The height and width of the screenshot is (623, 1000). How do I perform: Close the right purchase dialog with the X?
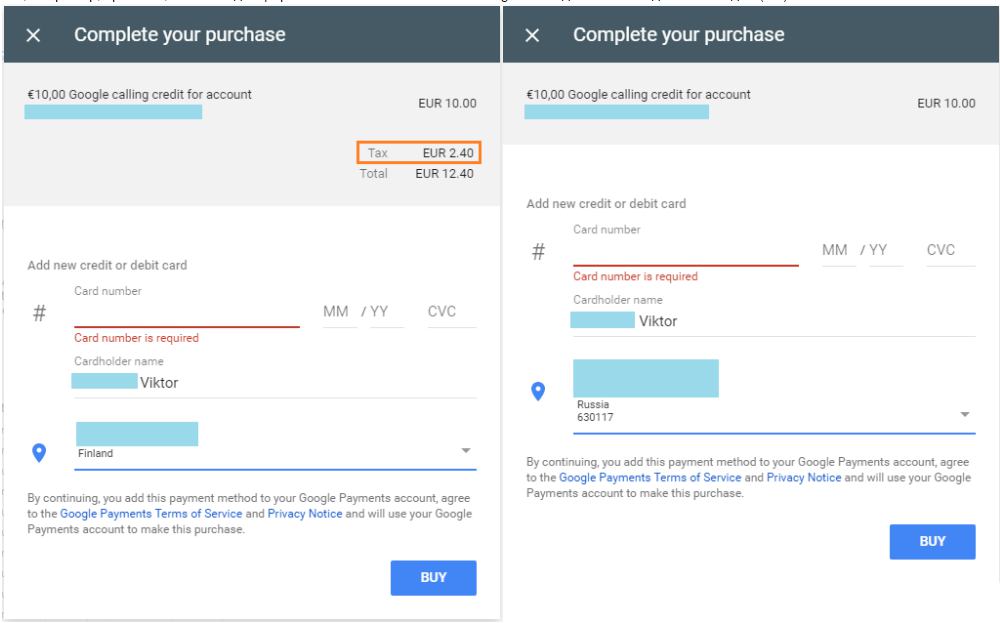click(x=532, y=35)
